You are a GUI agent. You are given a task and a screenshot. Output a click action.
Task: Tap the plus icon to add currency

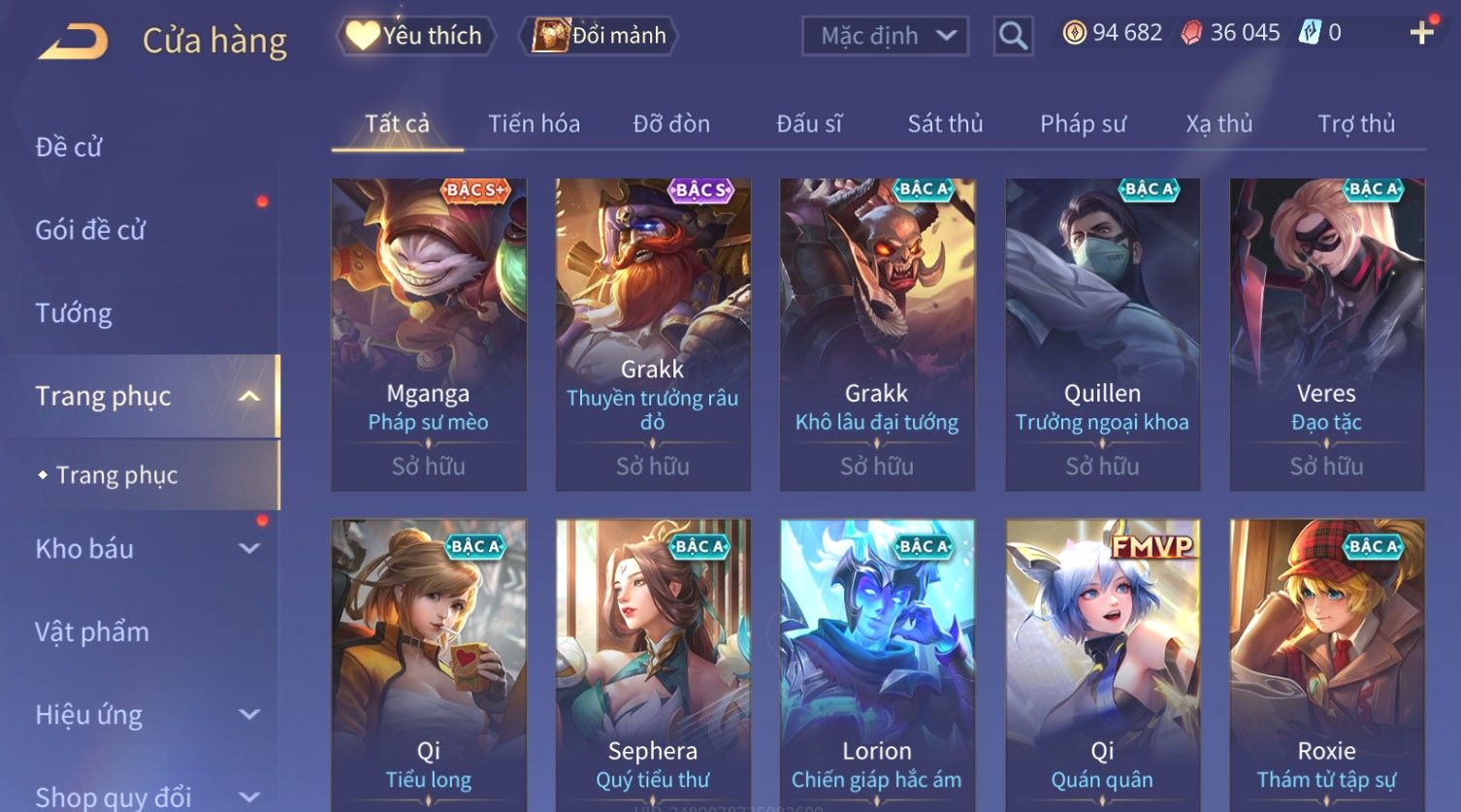click(1421, 33)
